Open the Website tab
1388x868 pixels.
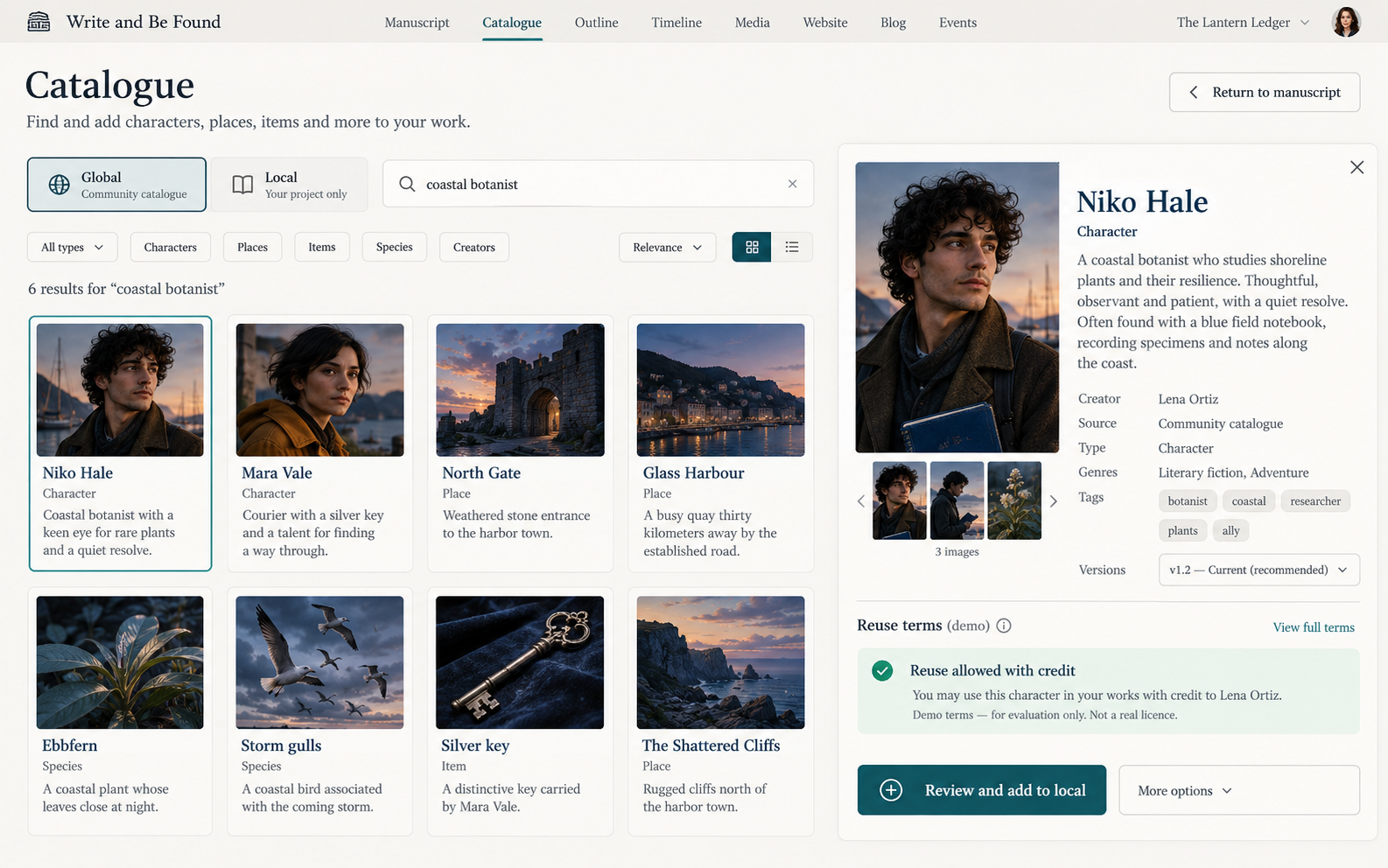click(x=825, y=23)
